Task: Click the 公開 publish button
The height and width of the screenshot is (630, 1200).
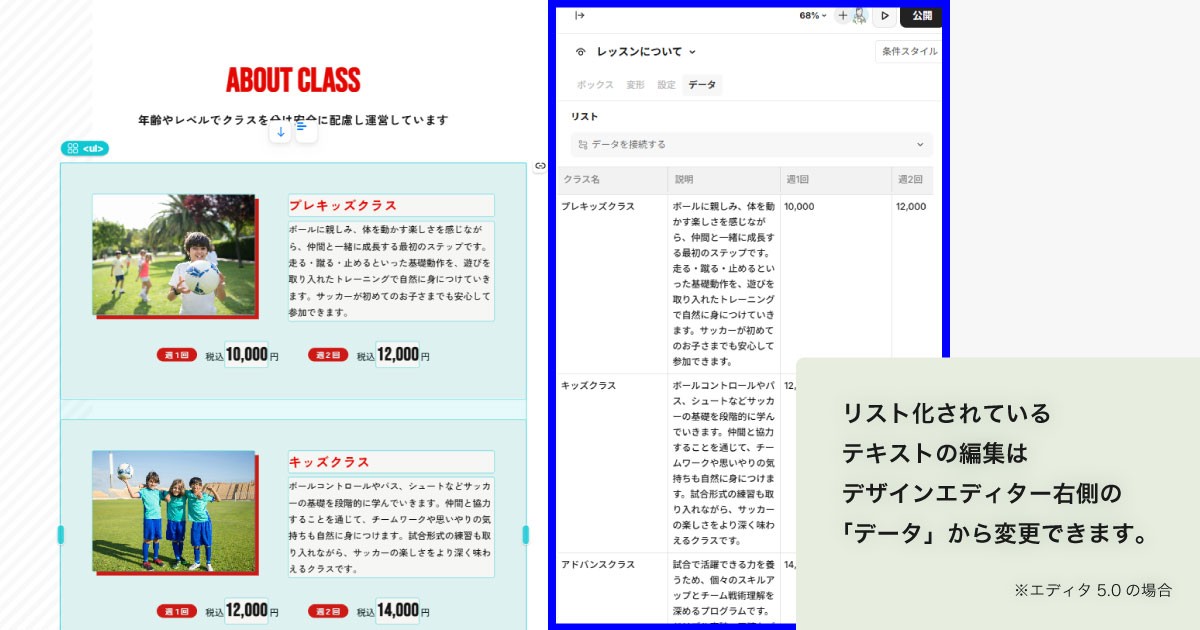Action: (x=920, y=16)
